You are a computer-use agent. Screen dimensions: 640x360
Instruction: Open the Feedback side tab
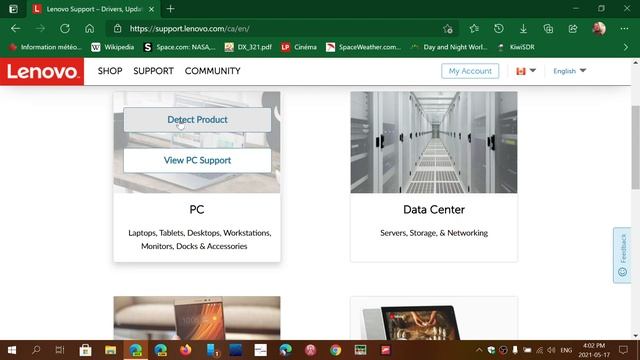point(622,255)
